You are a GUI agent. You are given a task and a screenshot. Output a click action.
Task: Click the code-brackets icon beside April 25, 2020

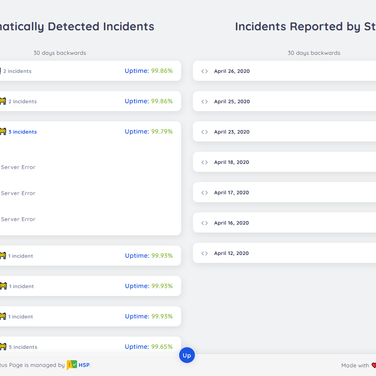click(204, 101)
